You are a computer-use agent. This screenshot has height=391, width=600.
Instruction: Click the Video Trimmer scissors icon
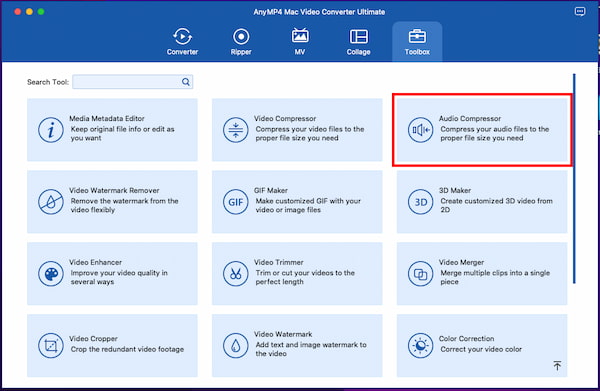click(235, 274)
